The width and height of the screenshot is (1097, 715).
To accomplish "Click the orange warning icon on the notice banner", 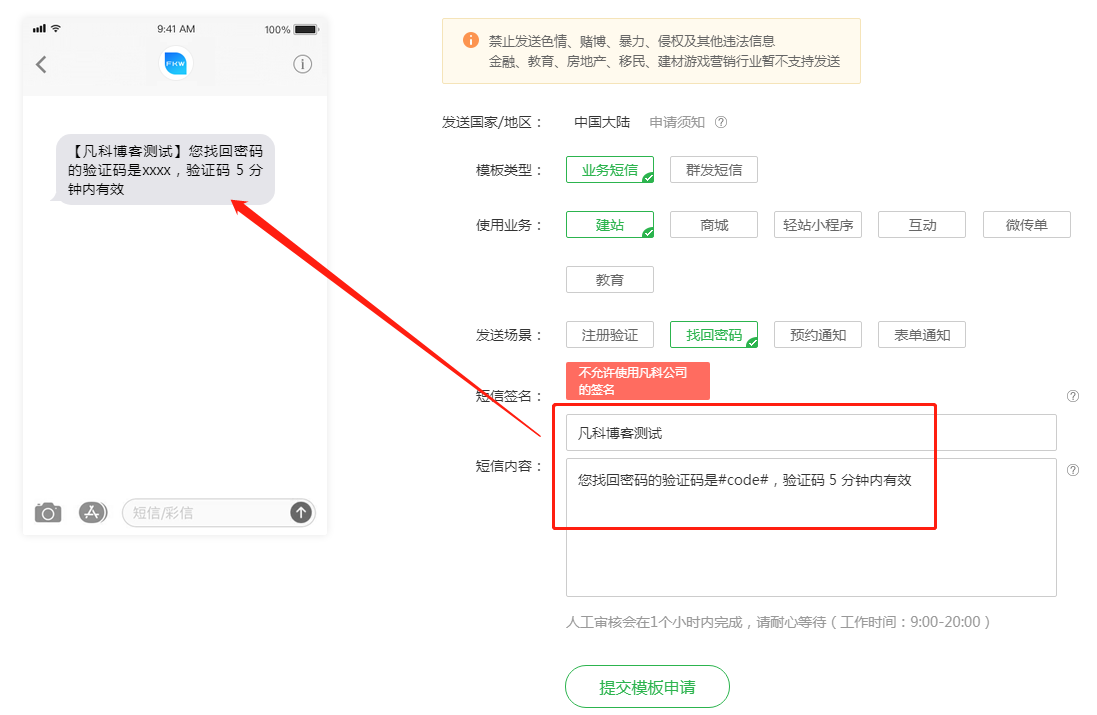I will 470,42.
